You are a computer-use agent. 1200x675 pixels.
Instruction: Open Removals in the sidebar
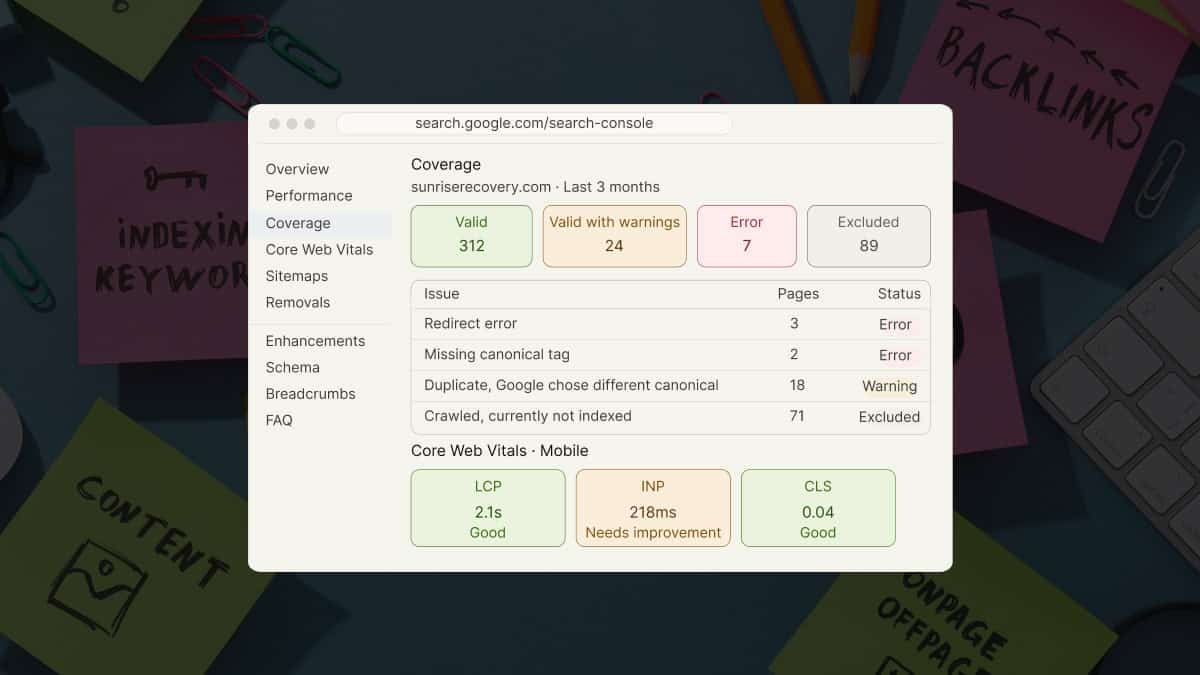298,302
